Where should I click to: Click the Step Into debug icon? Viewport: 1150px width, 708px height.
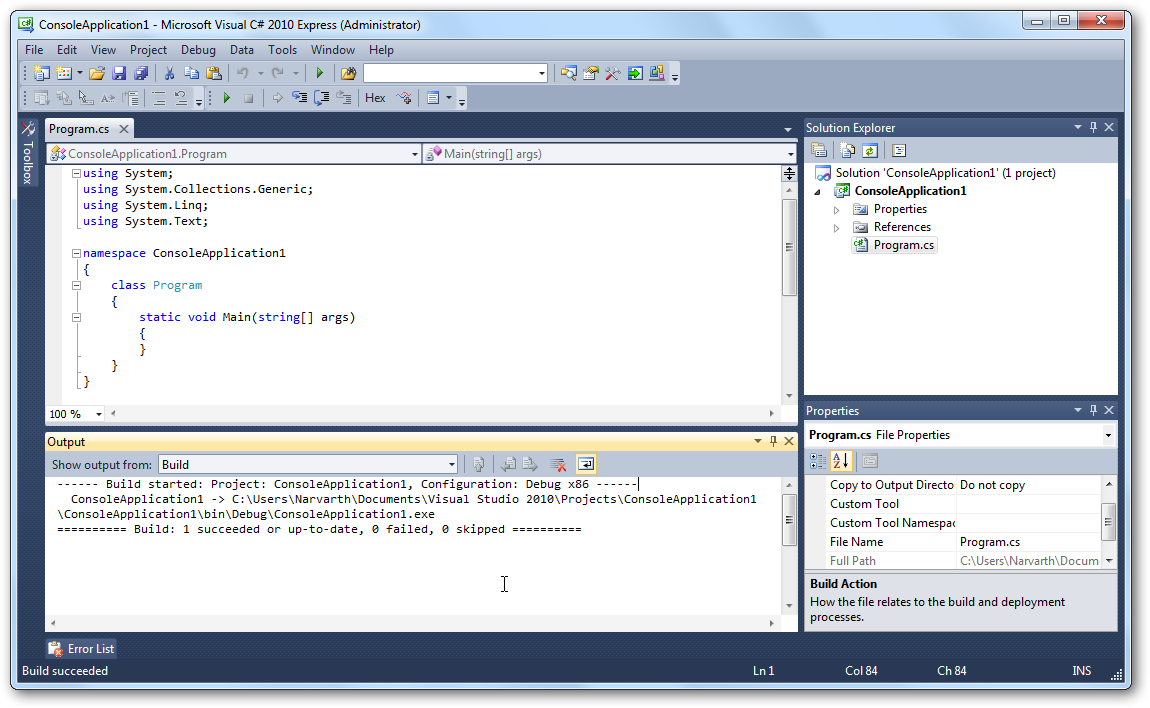point(299,98)
